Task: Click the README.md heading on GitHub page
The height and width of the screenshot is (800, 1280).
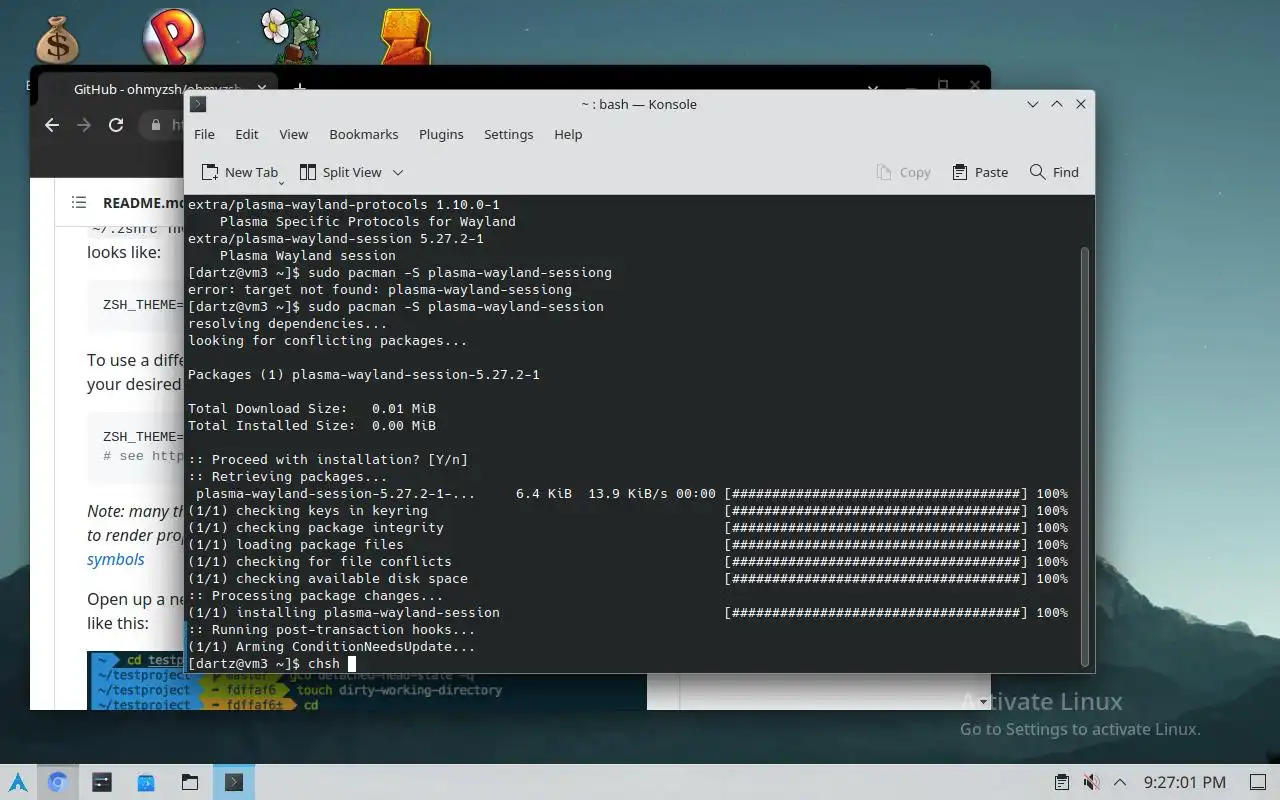Action: tap(143, 202)
